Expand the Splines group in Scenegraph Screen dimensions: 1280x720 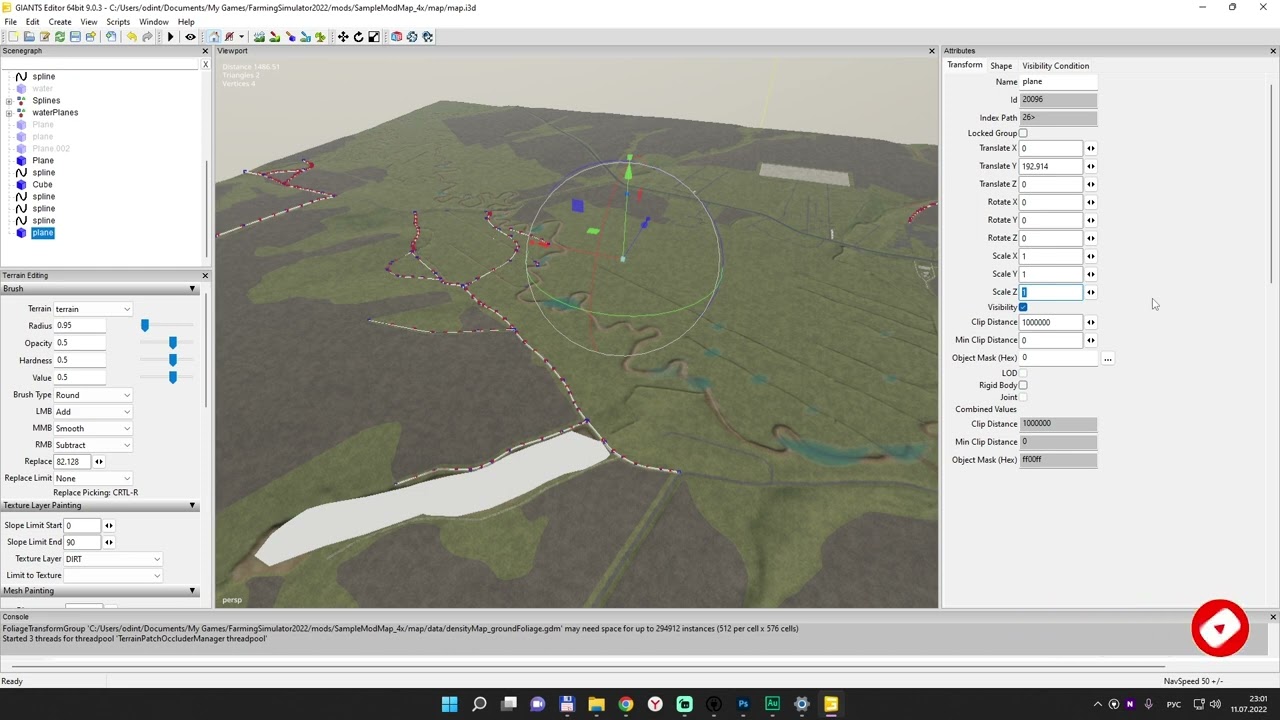[9, 101]
